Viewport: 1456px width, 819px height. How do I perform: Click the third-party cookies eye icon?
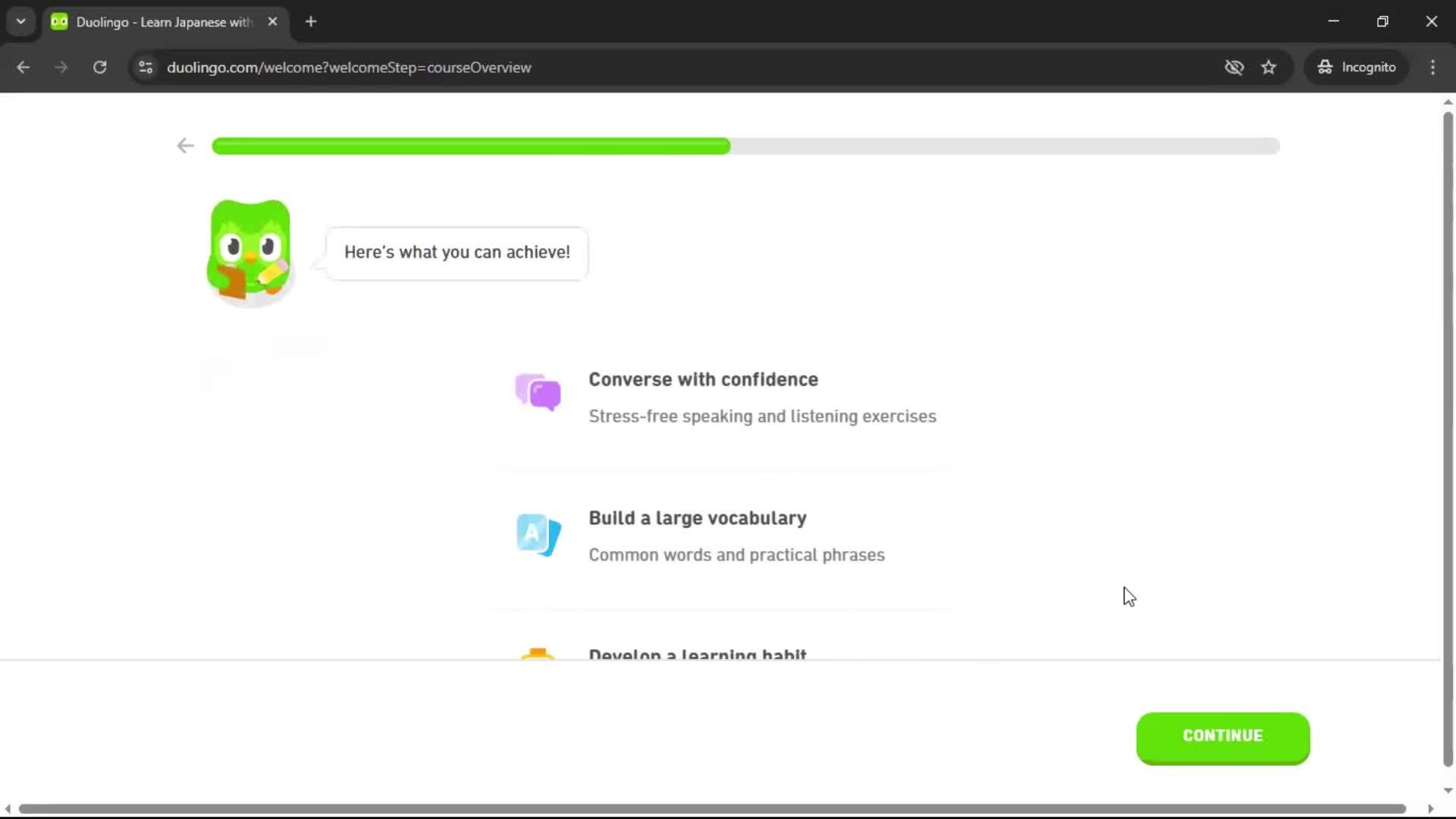pyautogui.click(x=1235, y=67)
